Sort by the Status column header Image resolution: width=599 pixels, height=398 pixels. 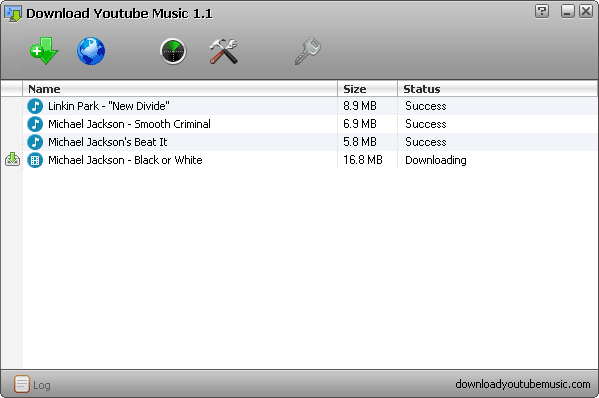498,89
